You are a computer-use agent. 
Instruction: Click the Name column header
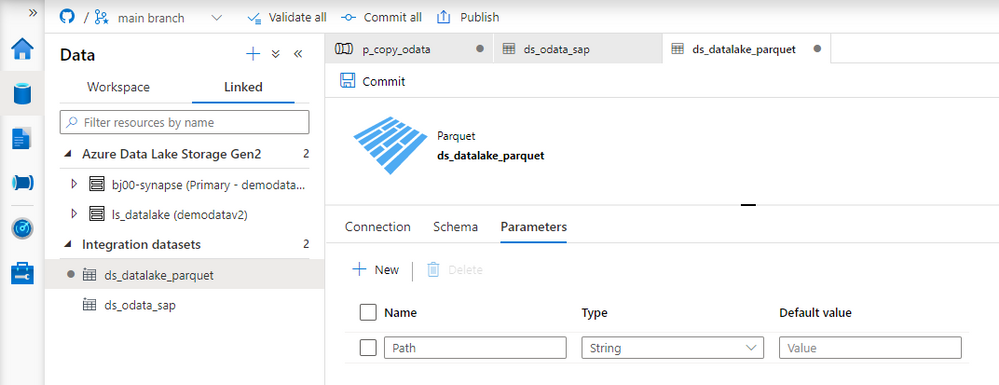pos(401,313)
